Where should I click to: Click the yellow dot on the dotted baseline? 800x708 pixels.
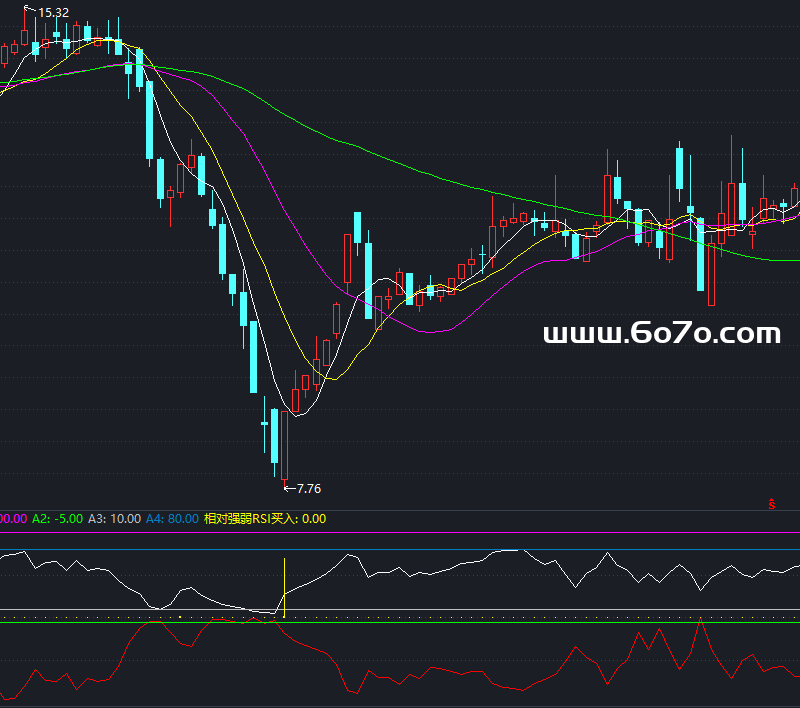pos(178,617)
